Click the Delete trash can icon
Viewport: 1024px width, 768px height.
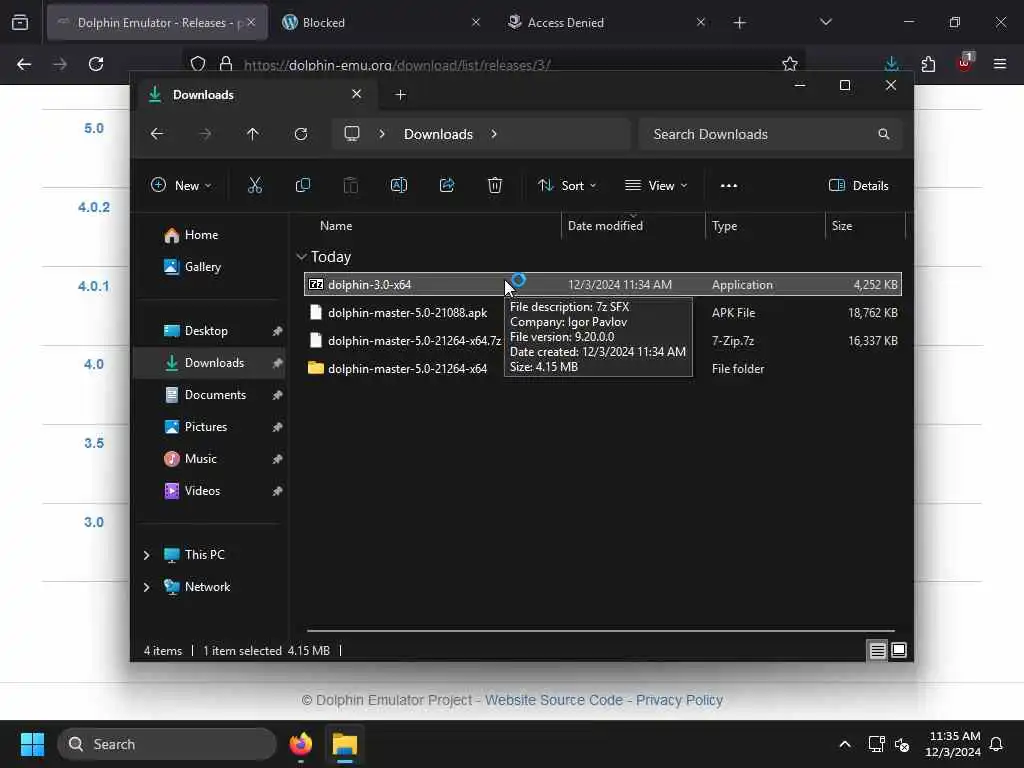point(495,185)
